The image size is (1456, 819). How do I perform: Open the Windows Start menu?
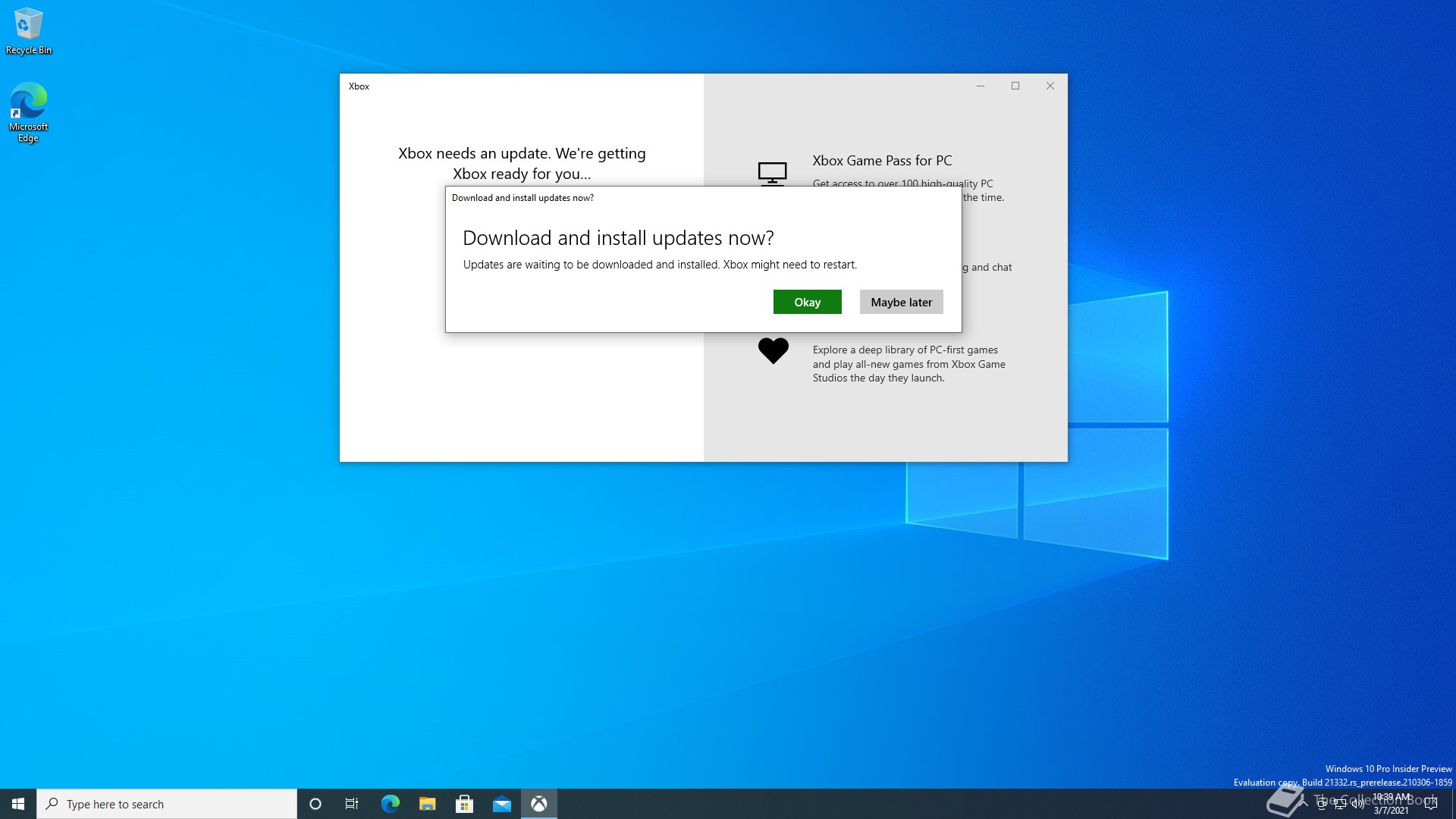[18, 804]
